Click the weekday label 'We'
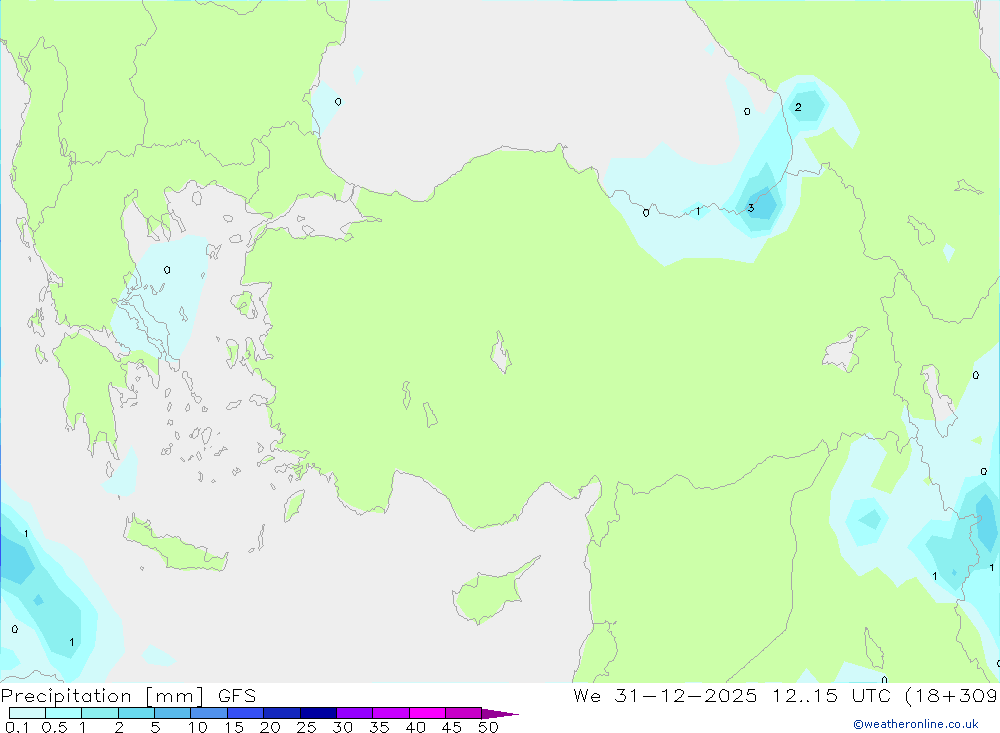The width and height of the screenshot is (1000, 733). coord(587,695)
